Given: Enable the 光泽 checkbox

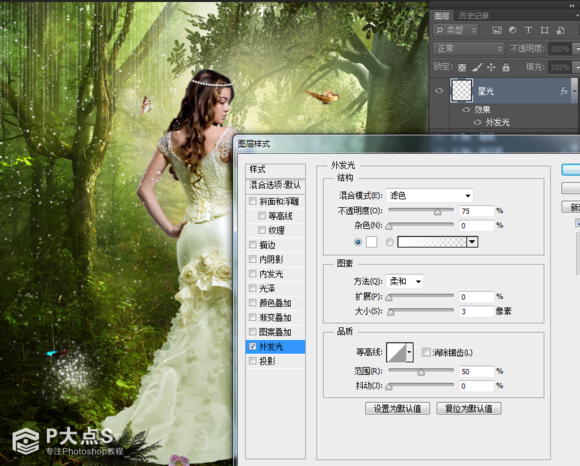Looking at the screenshot, I should tap(253, 288).
